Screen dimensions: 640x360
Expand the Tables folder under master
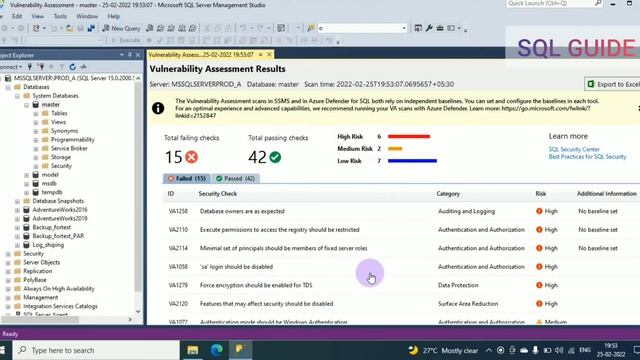(x=36, y=113)
